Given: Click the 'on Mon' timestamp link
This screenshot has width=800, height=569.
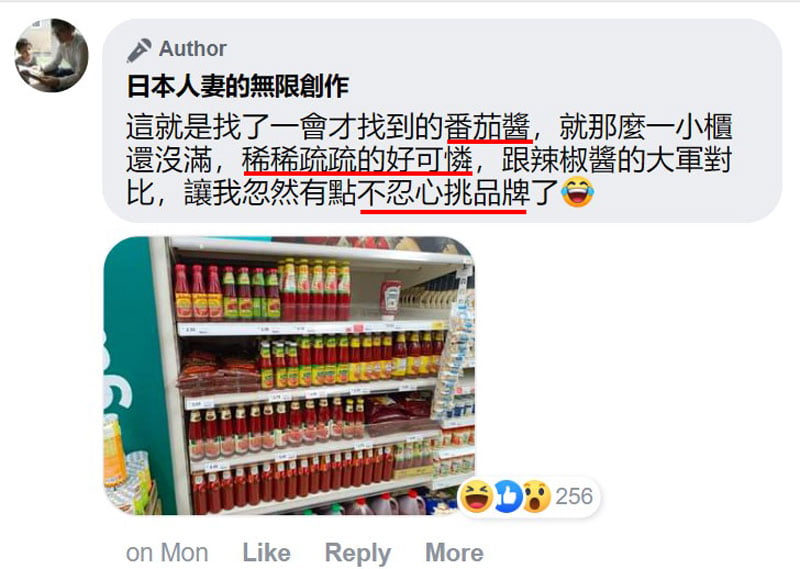Looking at the screenshot, I should pyautogui.click(x=167, y=553).
